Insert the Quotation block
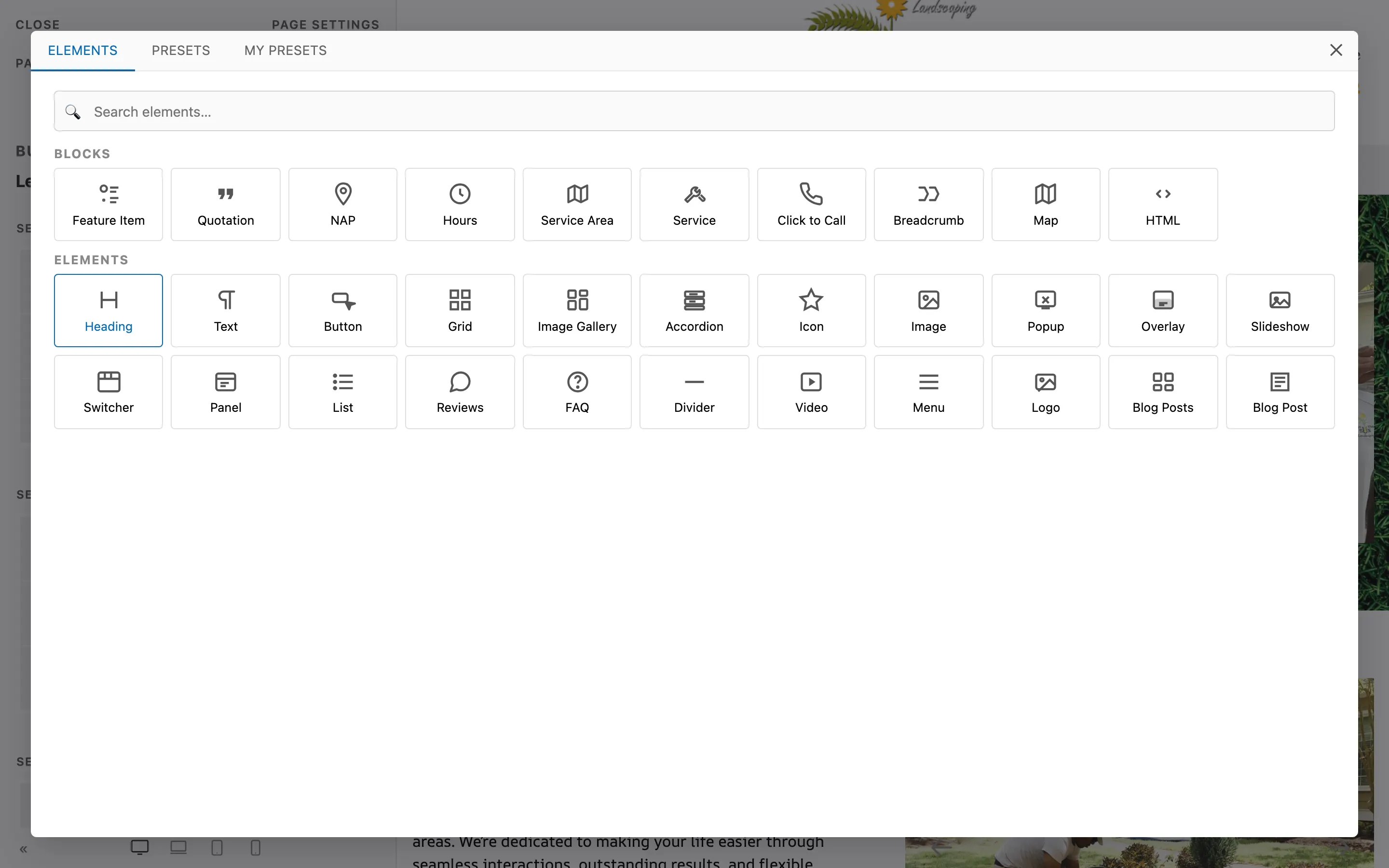 (x=226, y=204)
